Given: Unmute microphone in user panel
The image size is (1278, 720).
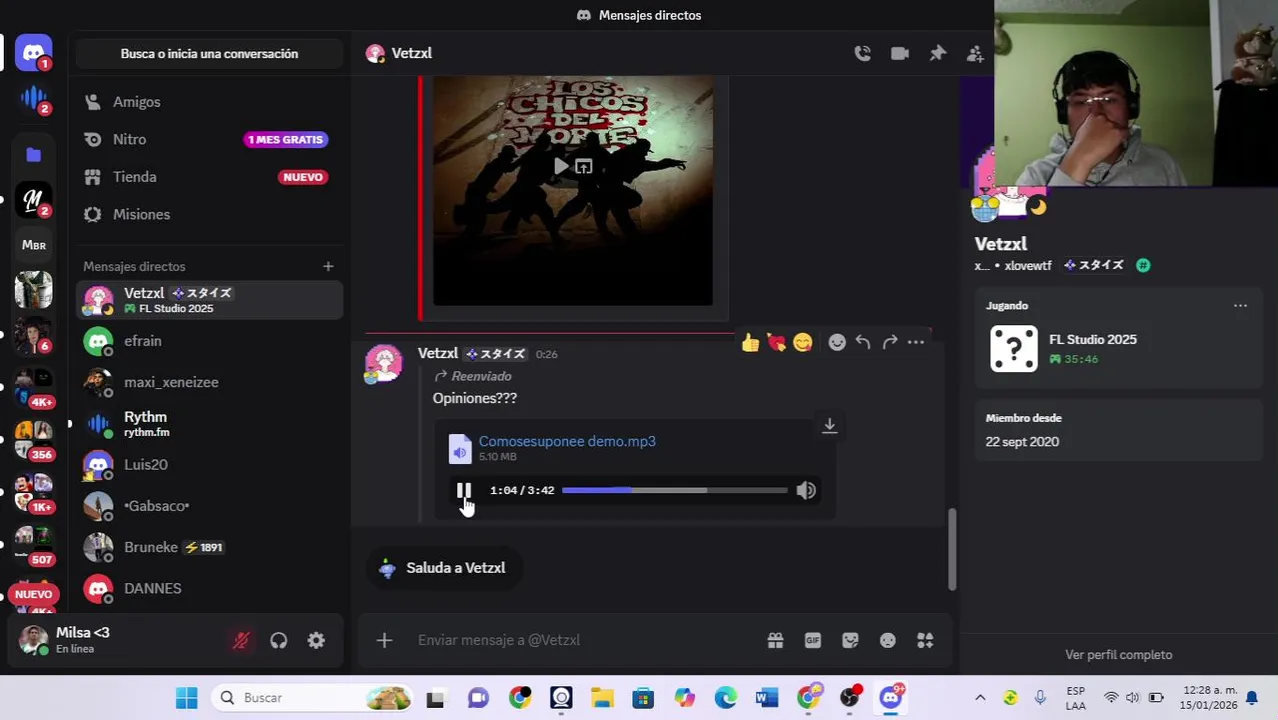Looking at the screenshot, I should coord(241,641).
